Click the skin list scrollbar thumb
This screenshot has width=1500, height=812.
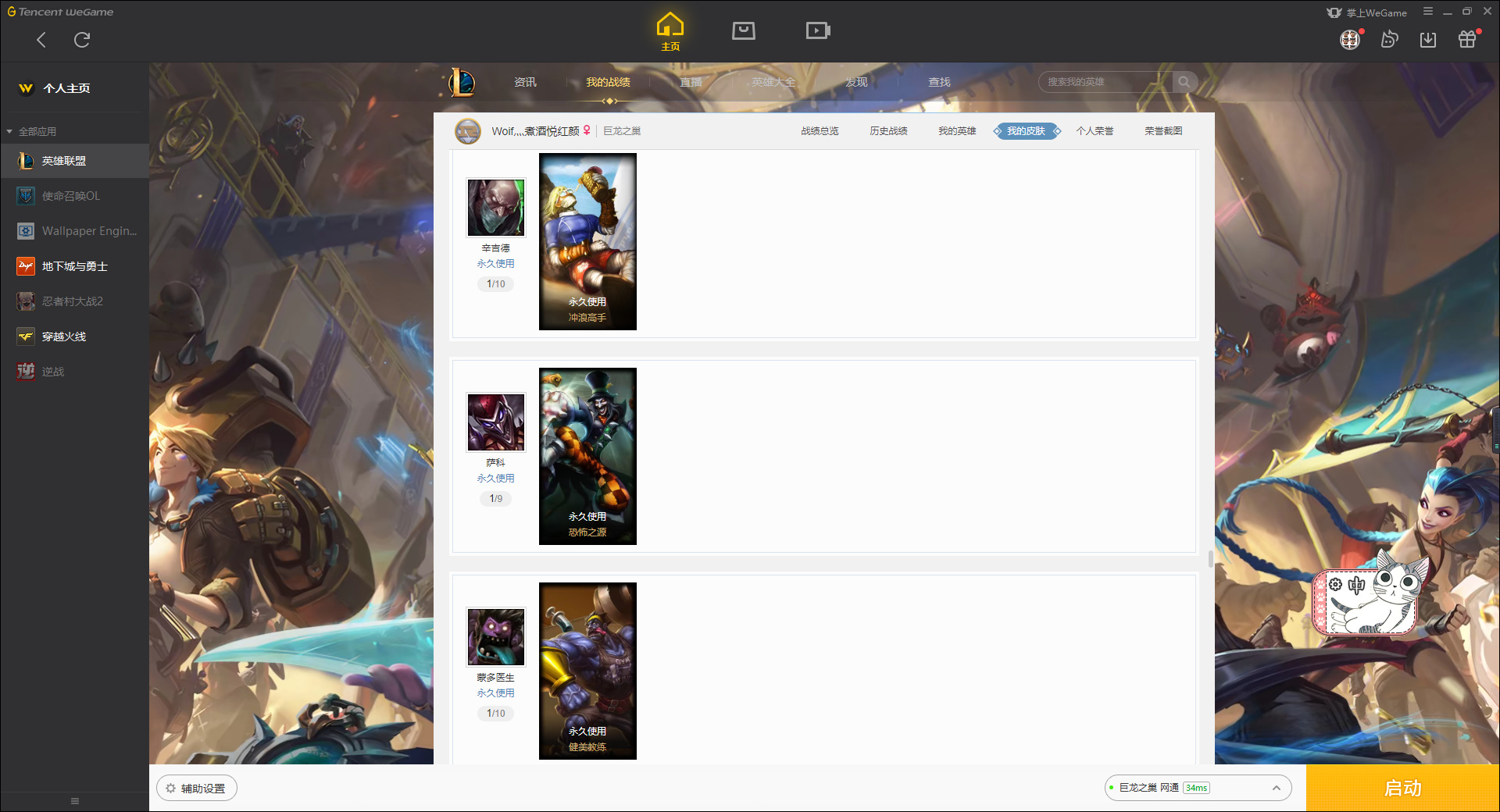tap(1210, 559)
